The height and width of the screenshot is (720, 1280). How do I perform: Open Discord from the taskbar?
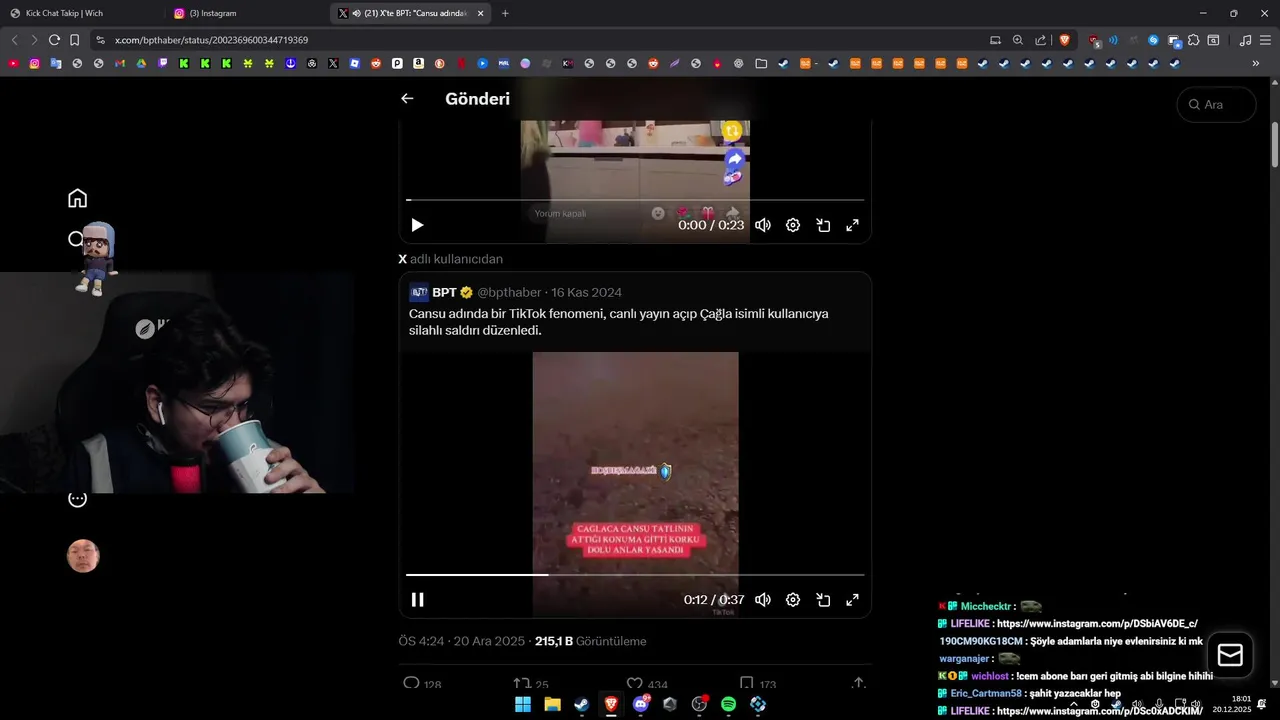click(641, 704)
